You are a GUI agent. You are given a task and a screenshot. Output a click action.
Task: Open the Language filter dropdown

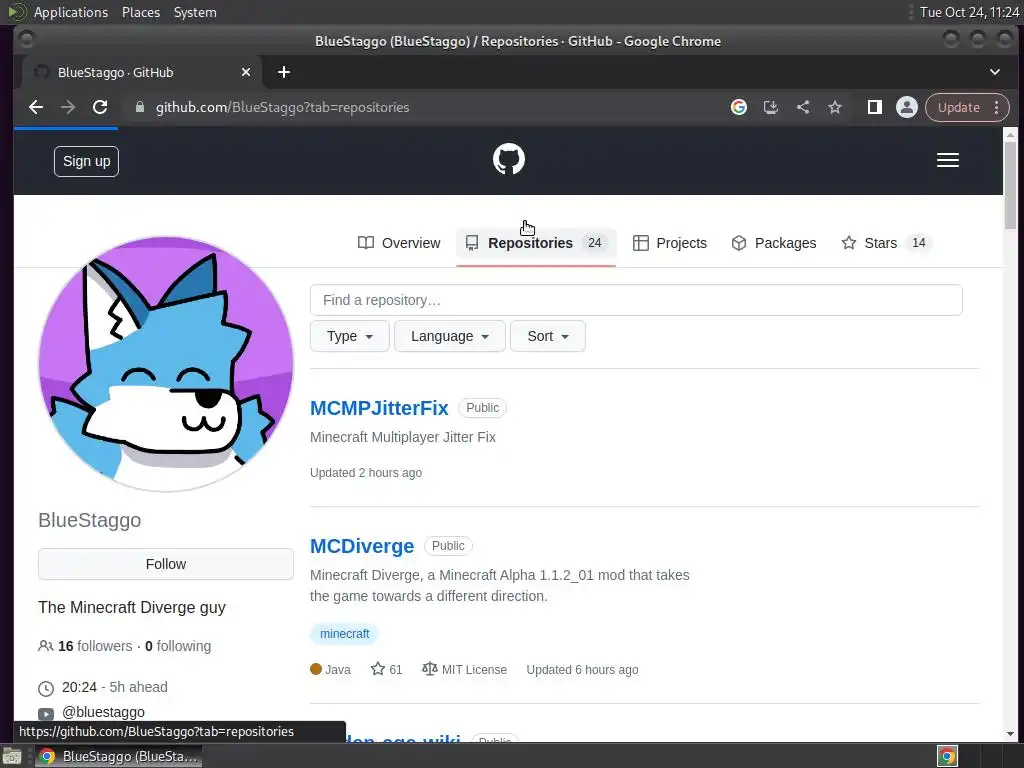pyautogui.click(x=450, y=336)
